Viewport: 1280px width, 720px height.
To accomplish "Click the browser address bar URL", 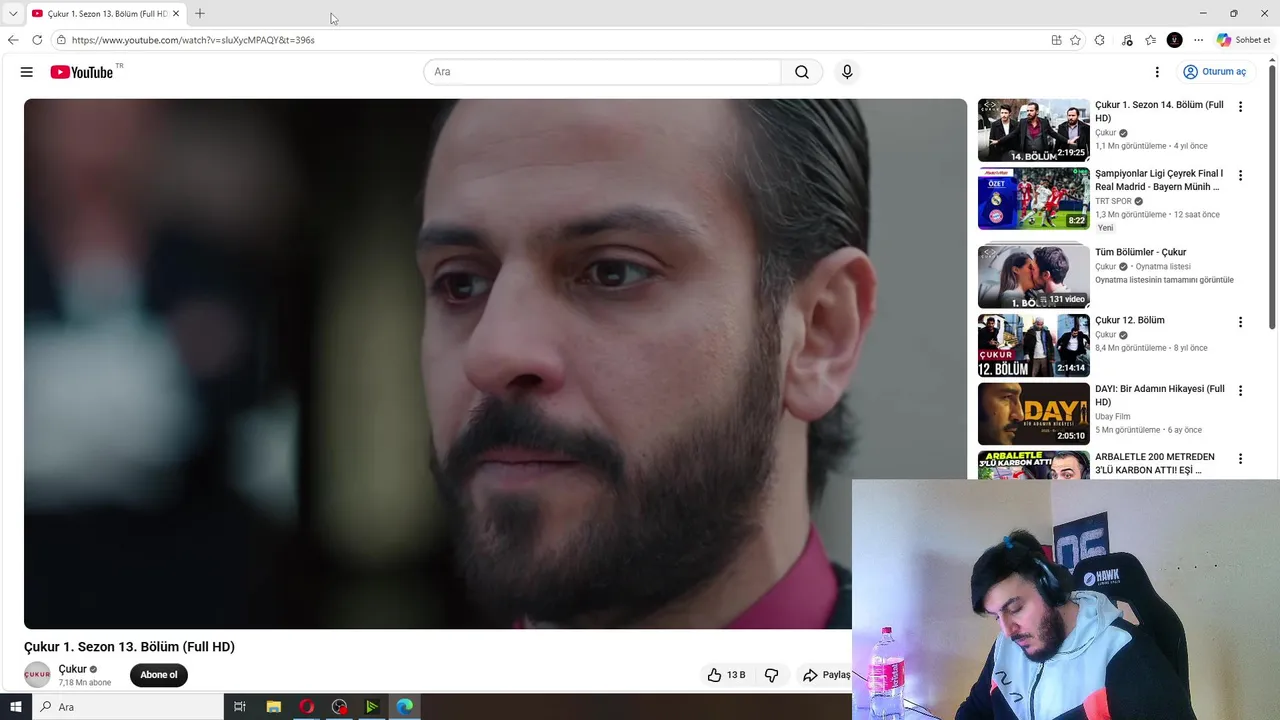I will [193, 40].
